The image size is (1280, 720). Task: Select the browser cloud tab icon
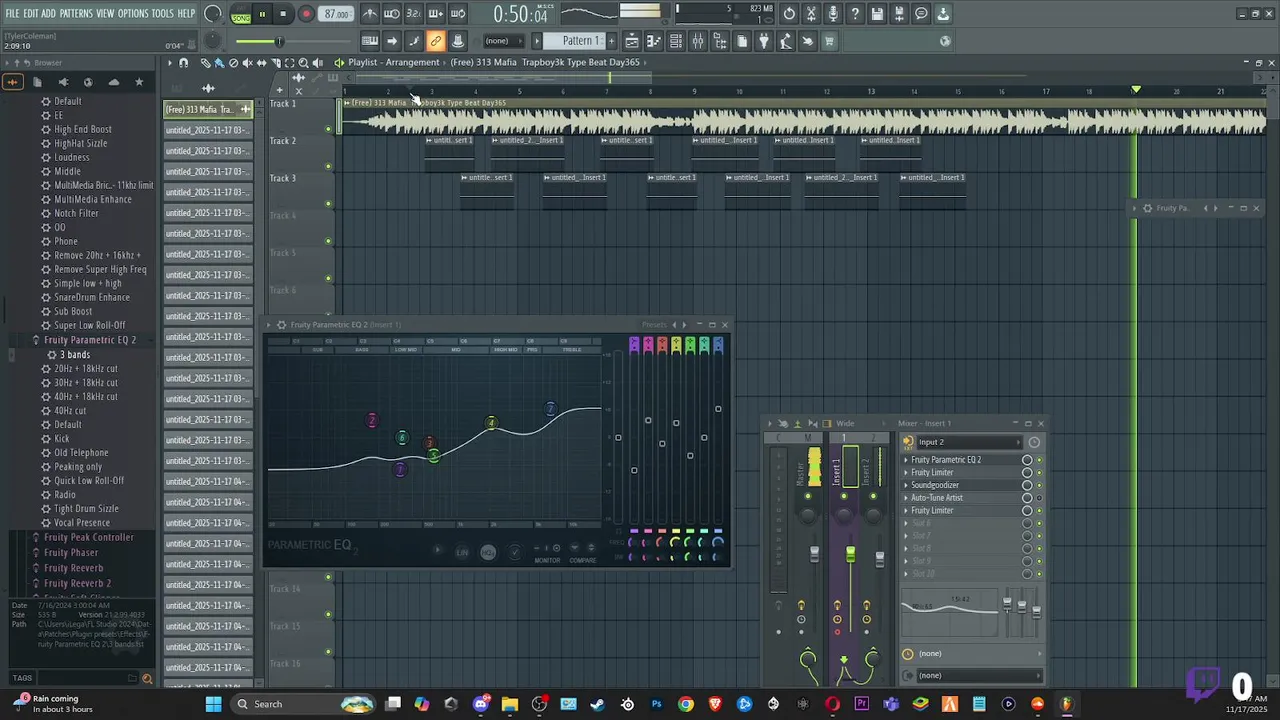[113, 82]
